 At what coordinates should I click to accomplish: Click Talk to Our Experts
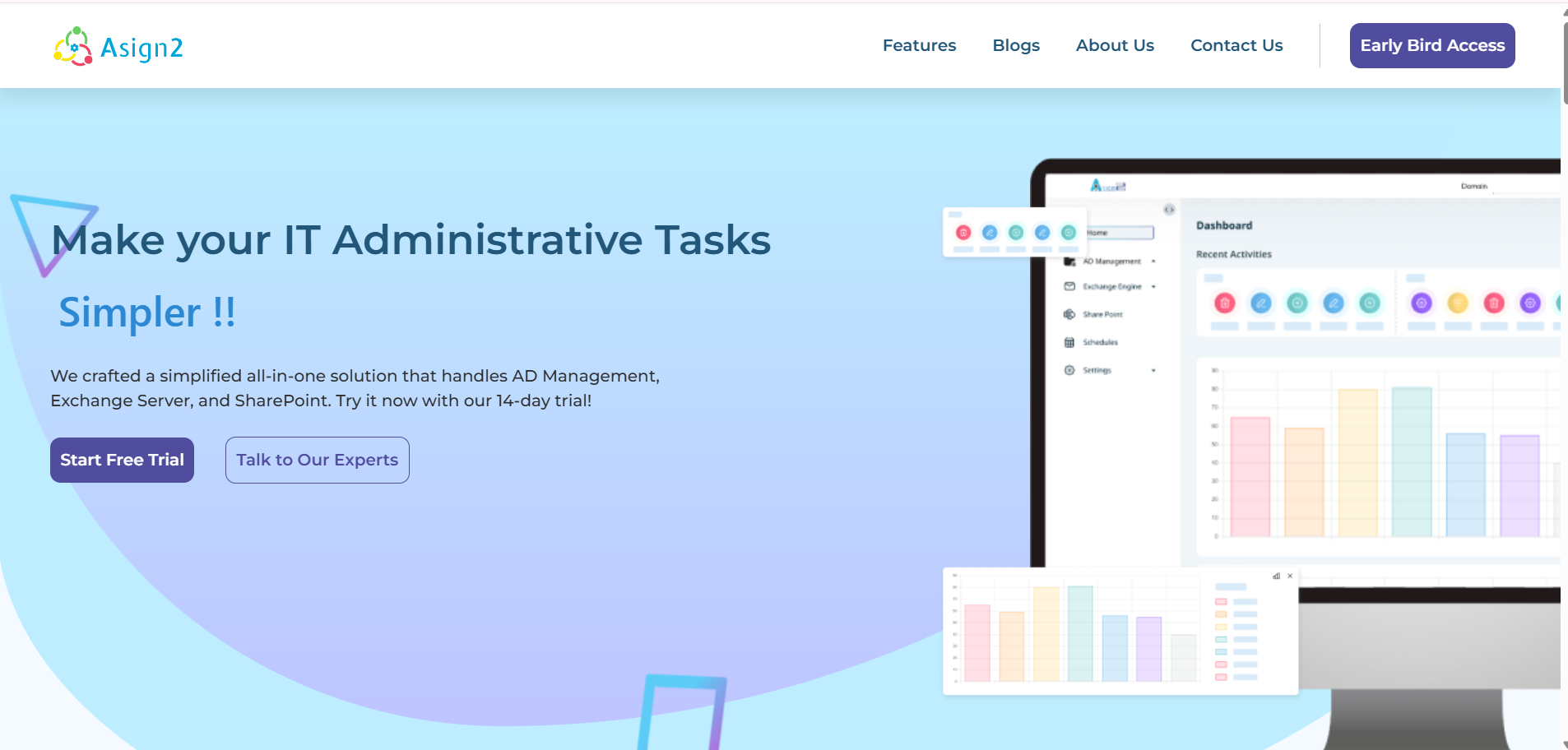pos(318,460)
